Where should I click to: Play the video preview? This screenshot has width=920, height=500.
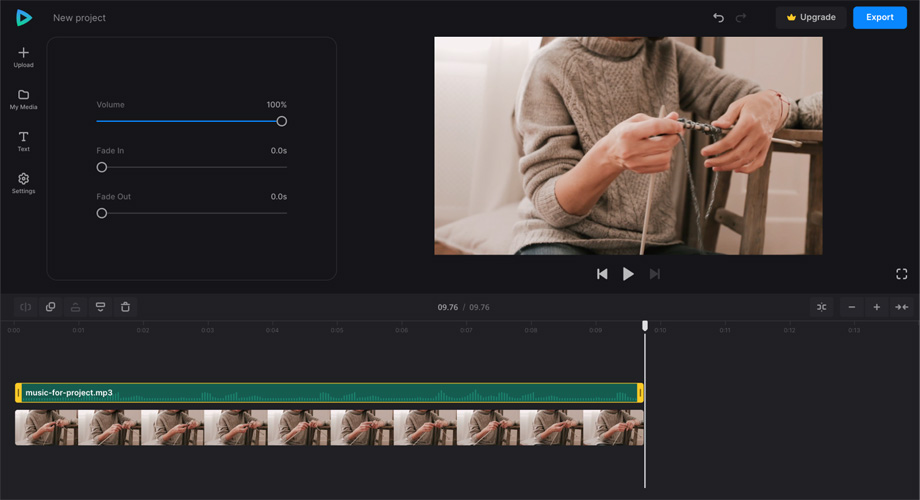[628, 274]
